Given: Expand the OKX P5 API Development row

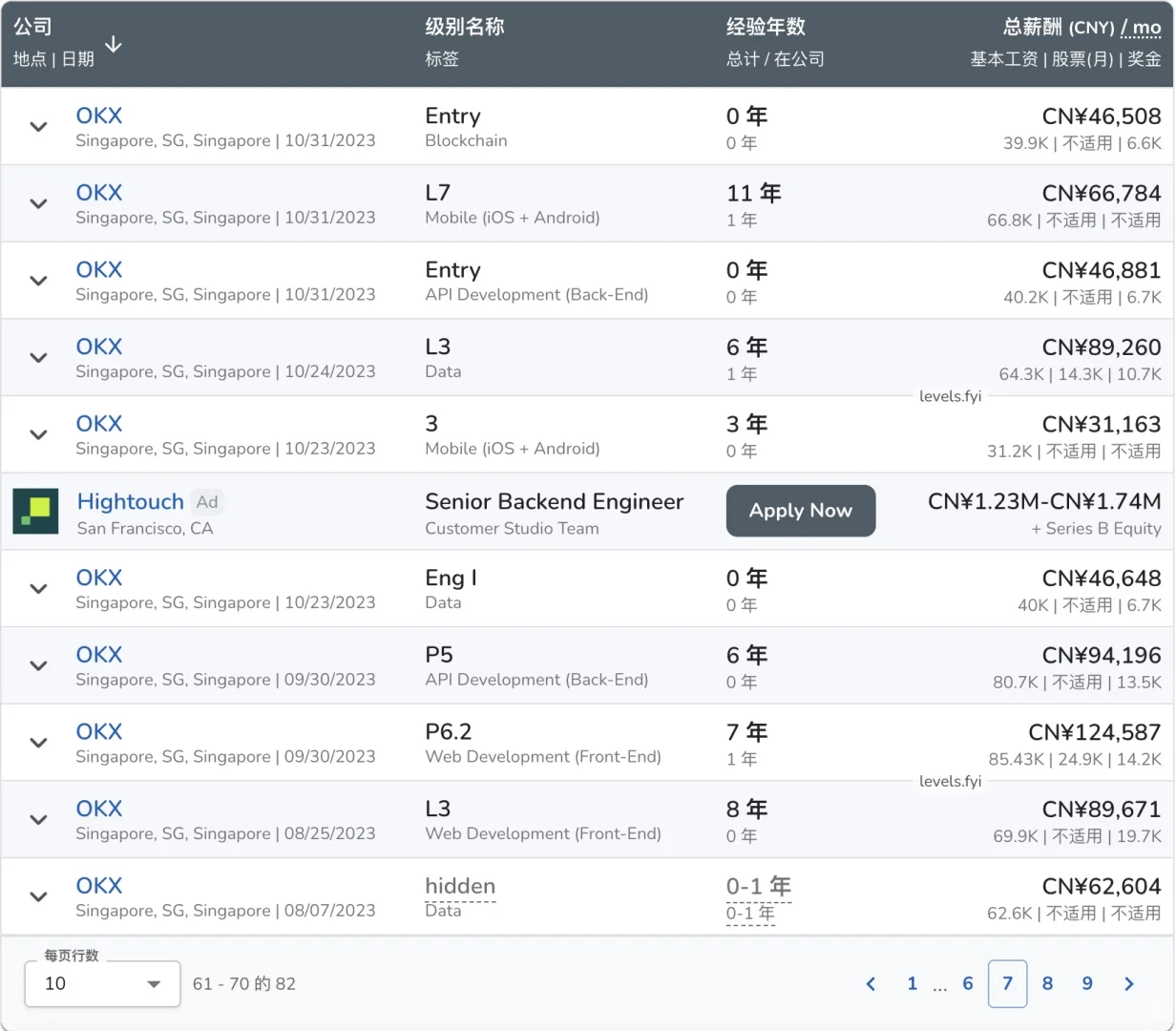Looking at the screenshot, I should pos(38,665).
